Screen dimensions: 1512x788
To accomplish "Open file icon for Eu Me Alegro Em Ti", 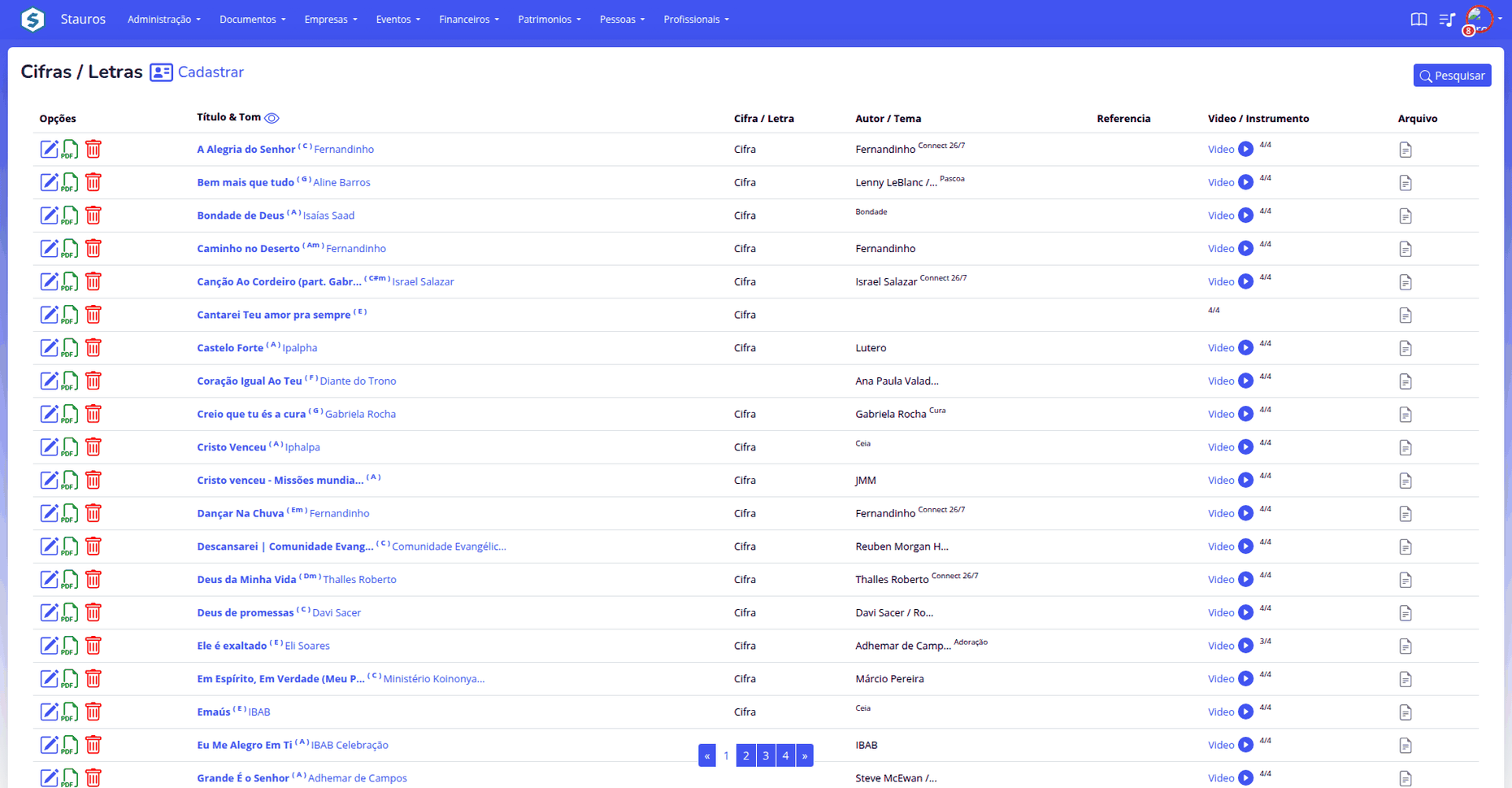I will pyautogui.click(x=1406, y=745).
